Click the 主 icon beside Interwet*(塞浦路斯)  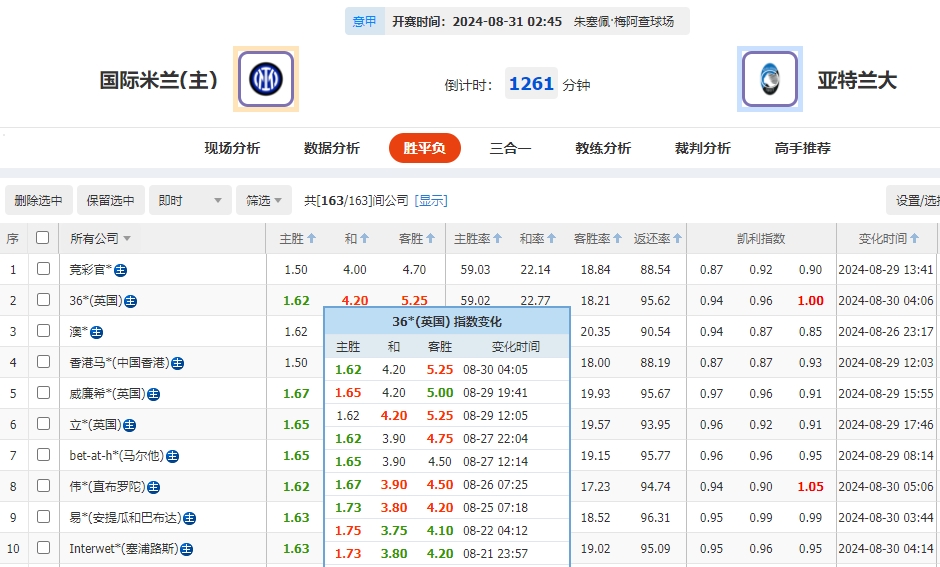[186, 549]
